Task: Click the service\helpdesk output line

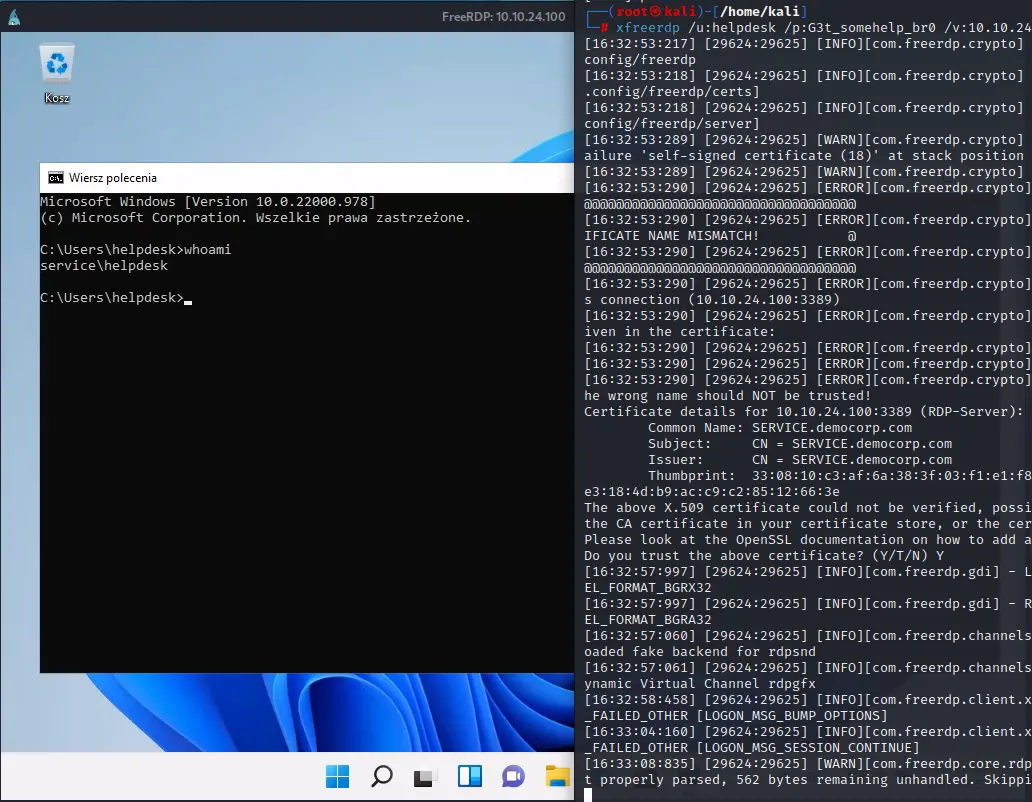Action: (104, 266)
